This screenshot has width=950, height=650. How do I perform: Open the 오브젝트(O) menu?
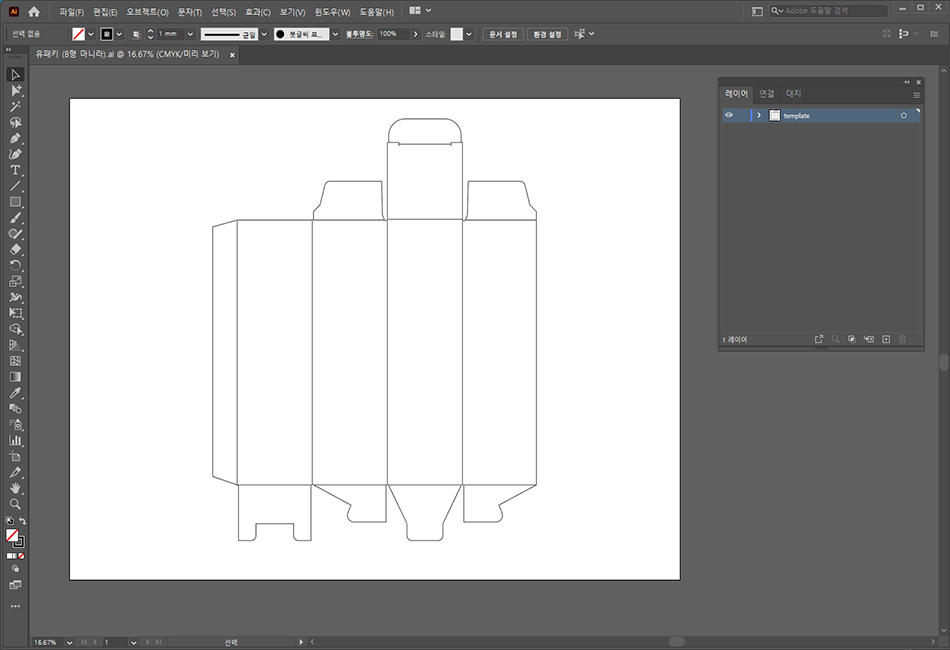(x=147, y=12)
